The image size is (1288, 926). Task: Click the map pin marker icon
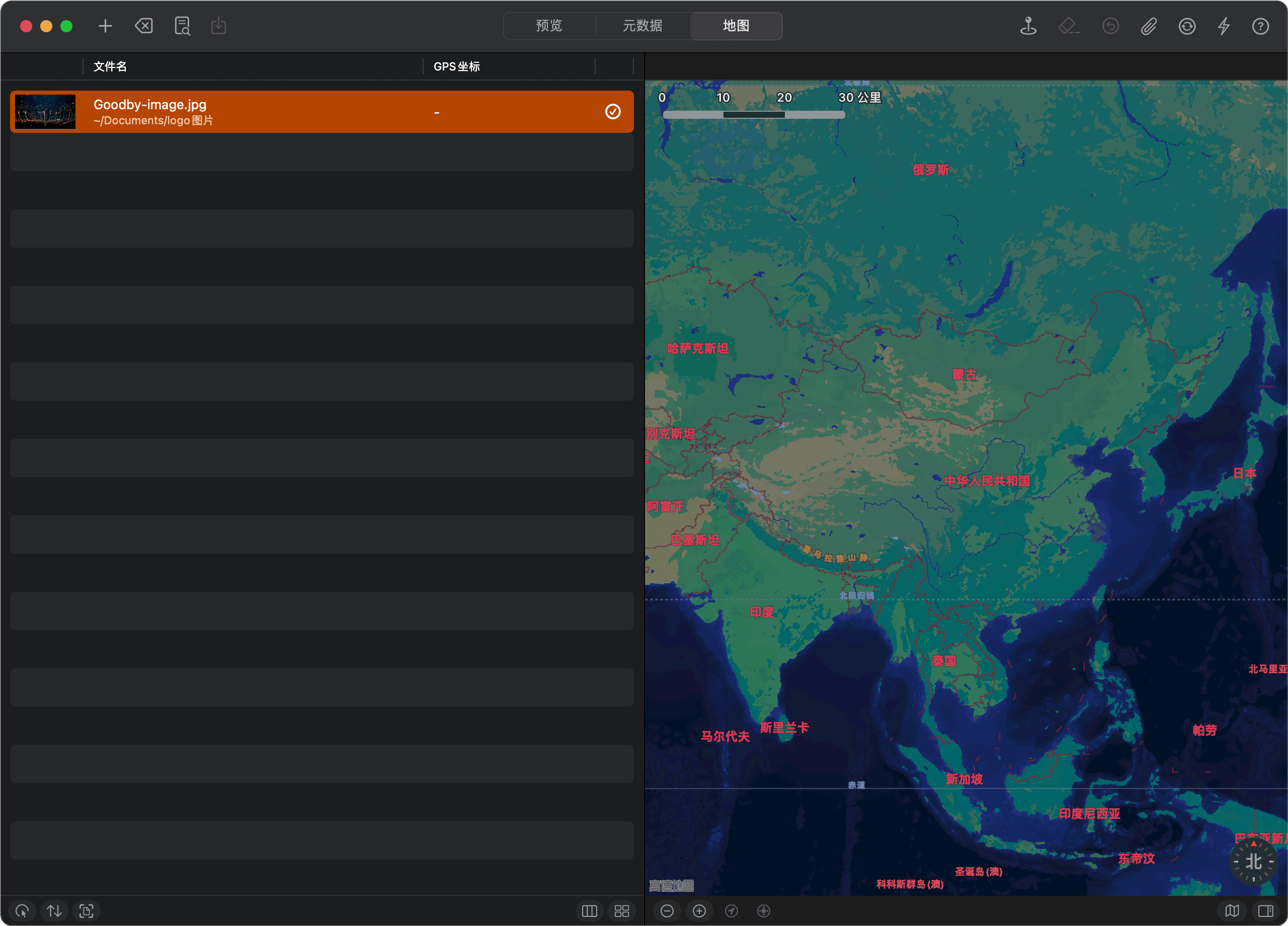1028,26
